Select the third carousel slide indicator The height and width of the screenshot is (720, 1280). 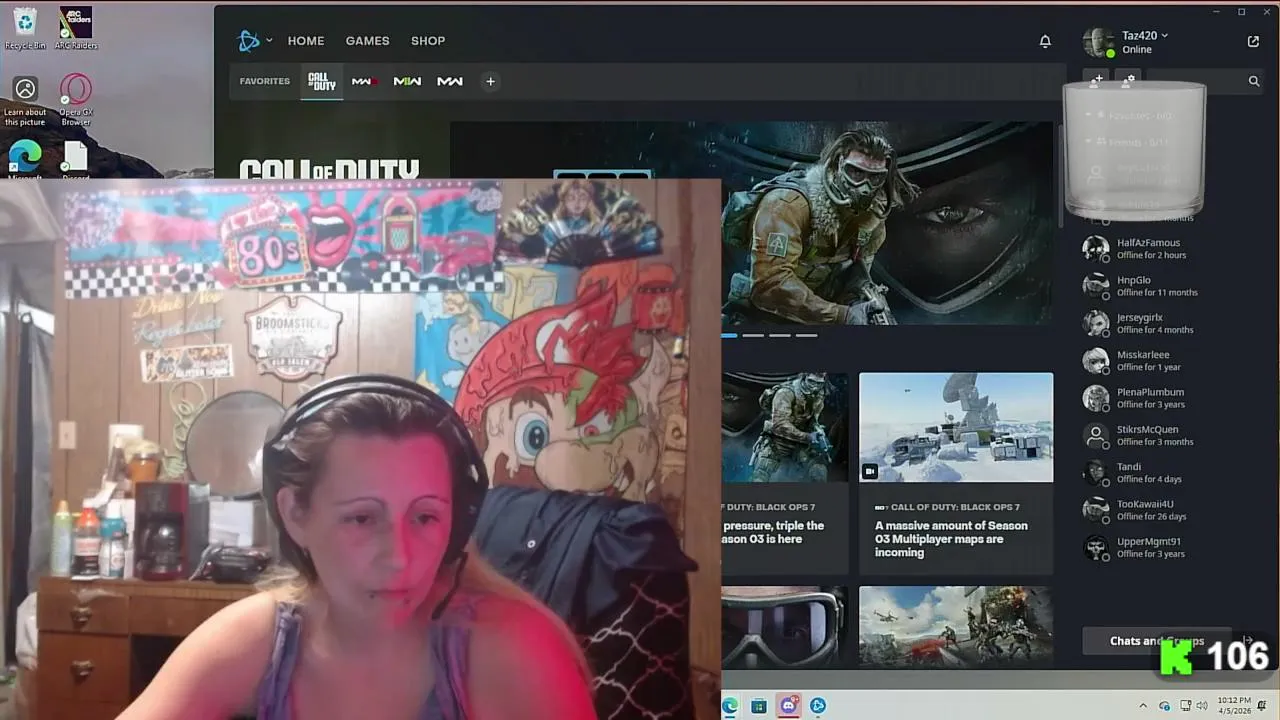click(780, 335)
